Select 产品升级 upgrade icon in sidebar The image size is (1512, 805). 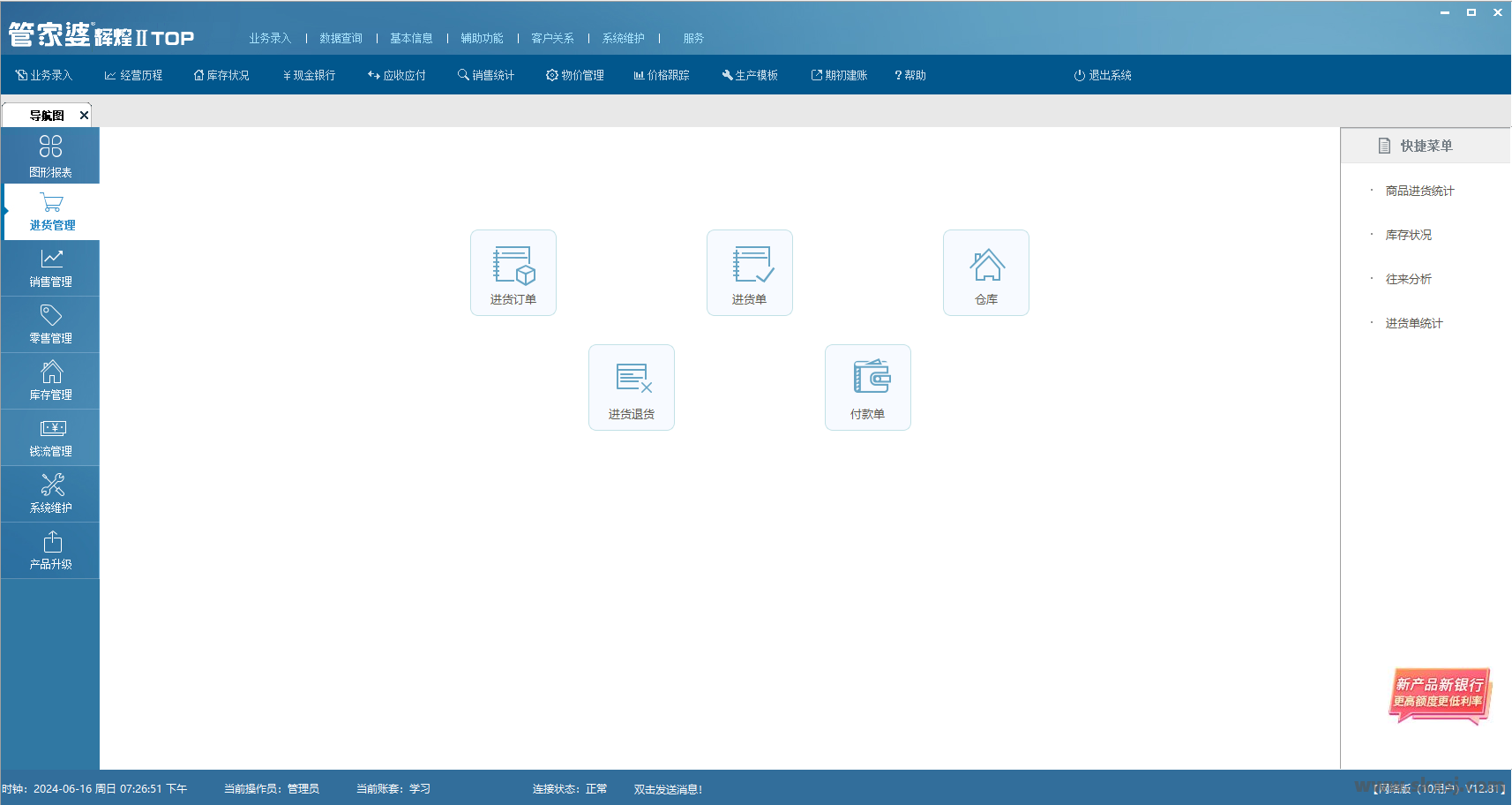(50, 551)
